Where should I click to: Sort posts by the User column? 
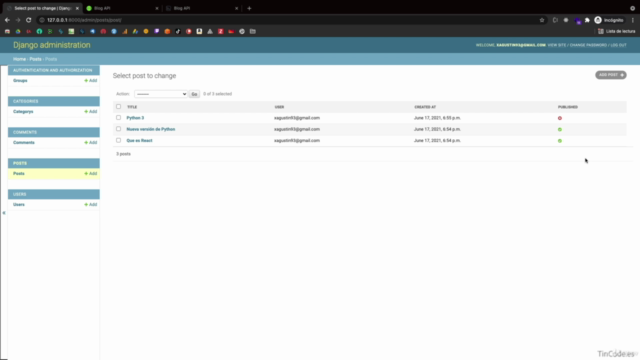point(279,107)
